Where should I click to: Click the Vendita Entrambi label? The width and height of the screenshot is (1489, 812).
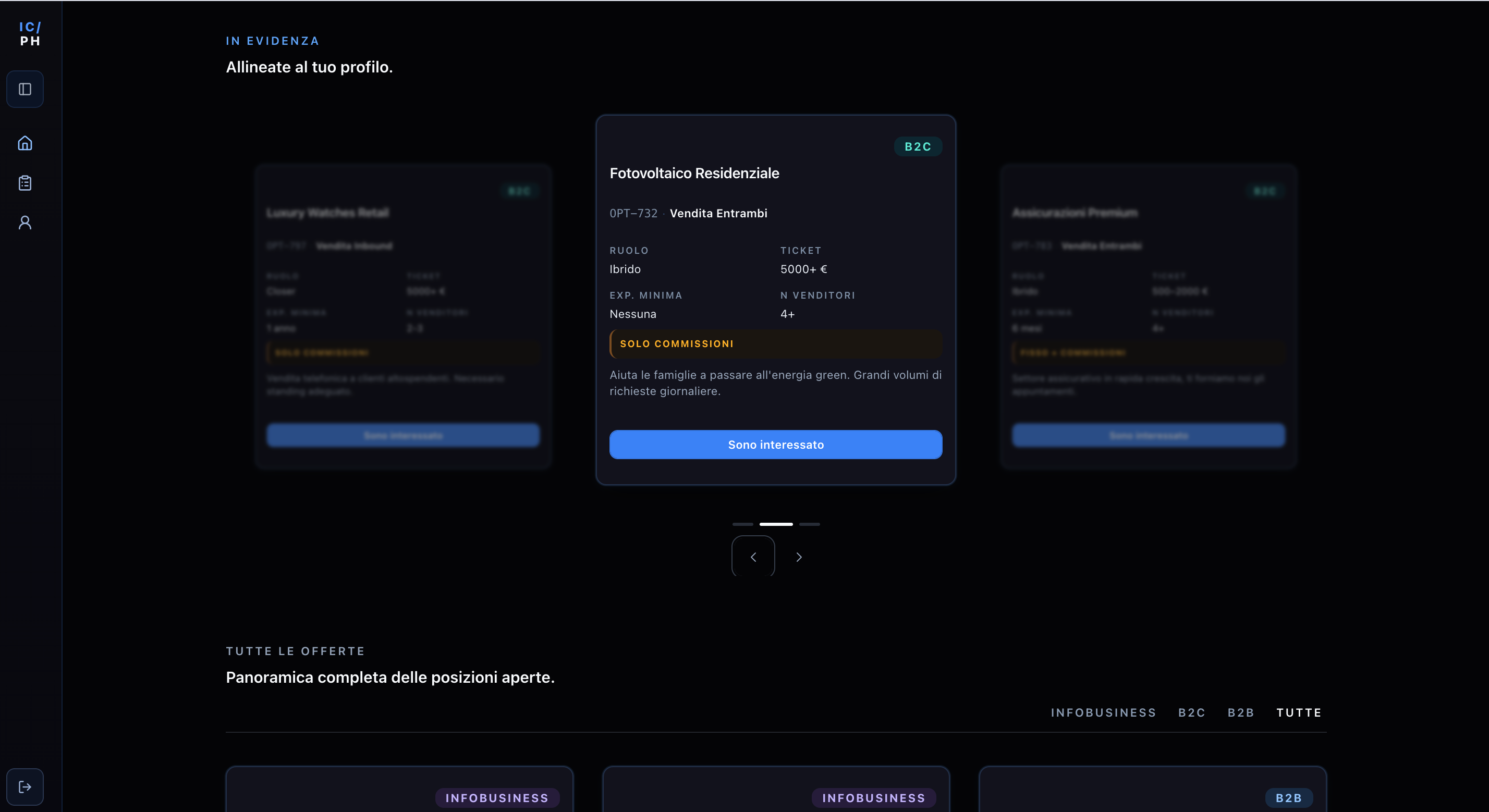click(x=718, y=213)
